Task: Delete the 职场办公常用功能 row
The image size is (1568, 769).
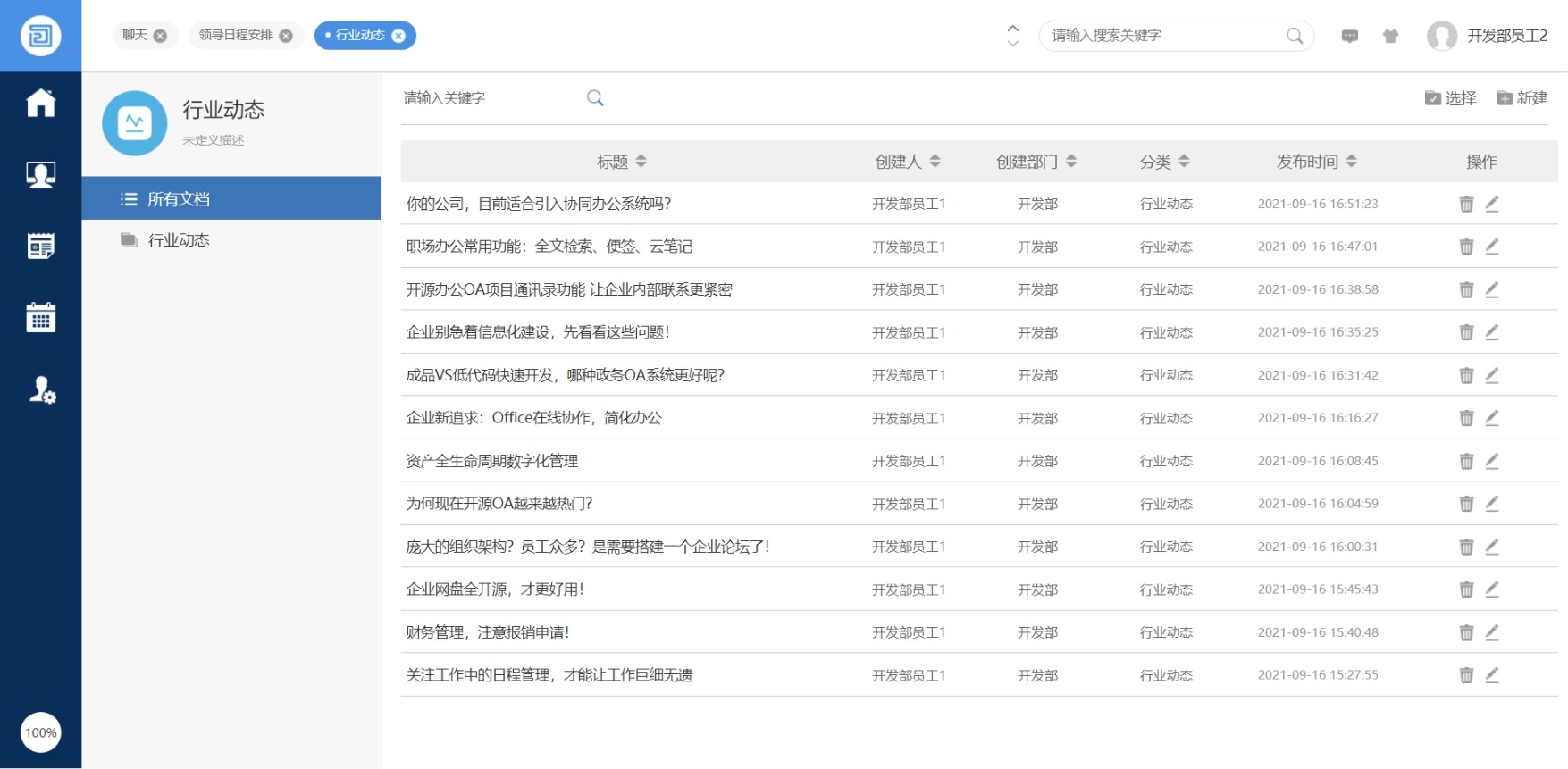Action: click(1466, 247)
